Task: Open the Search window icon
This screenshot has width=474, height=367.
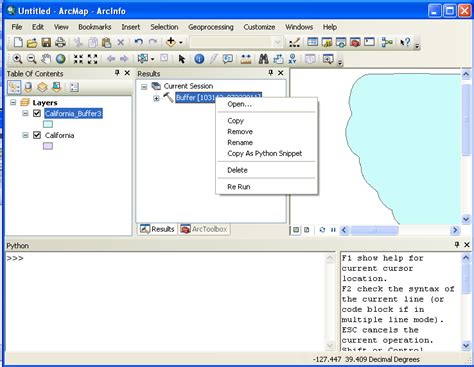Action: pyautogui.click(x=341, y=42)
